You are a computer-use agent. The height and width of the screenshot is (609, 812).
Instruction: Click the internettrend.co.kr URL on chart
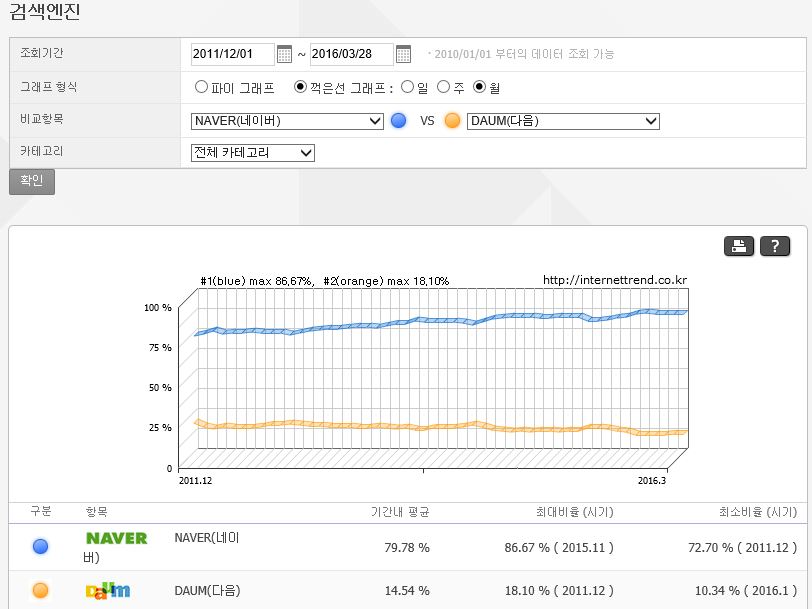(x=614, y=280)
